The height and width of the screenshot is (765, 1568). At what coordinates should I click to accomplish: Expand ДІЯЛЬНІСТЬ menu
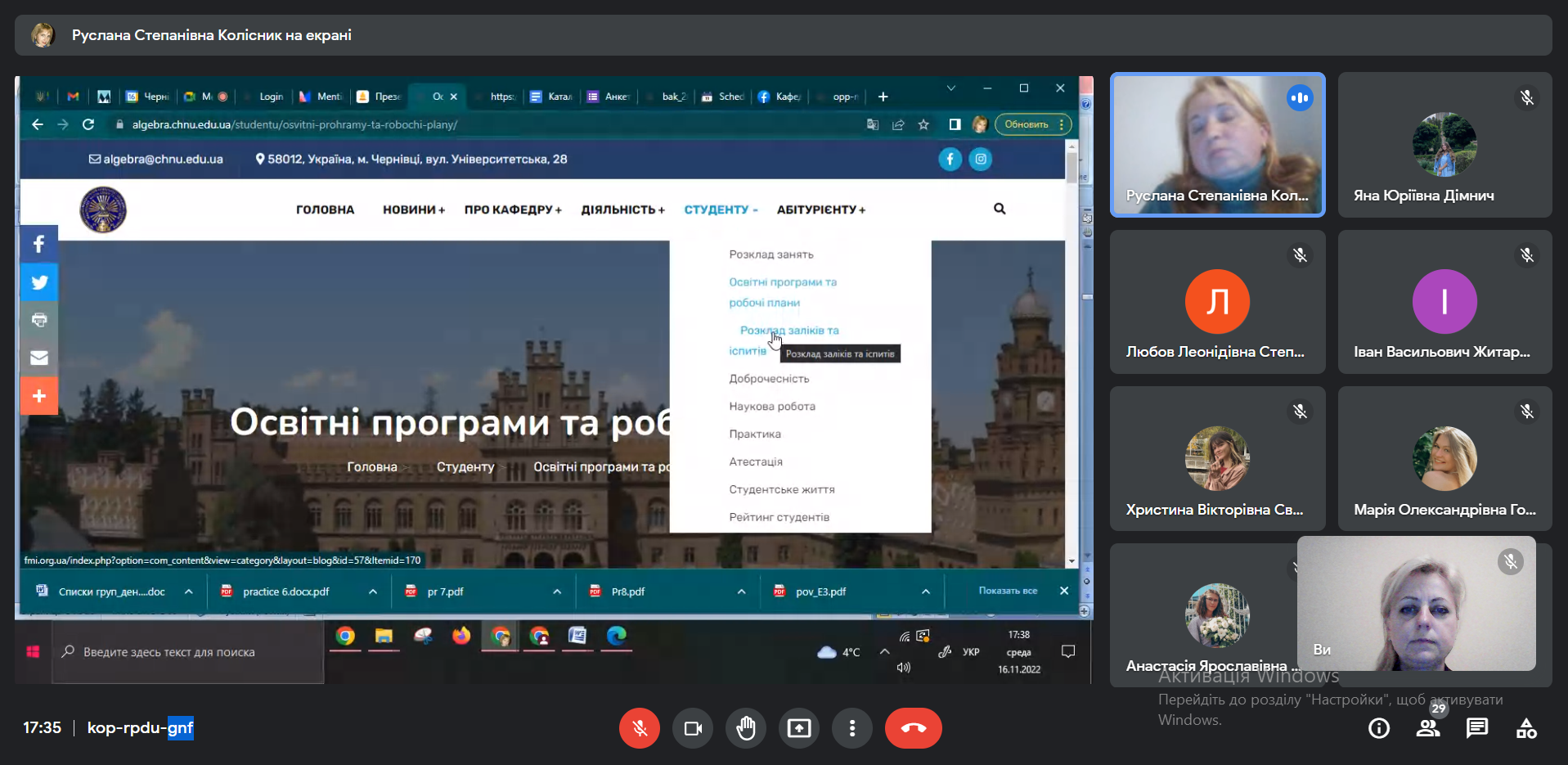(622, 210)
